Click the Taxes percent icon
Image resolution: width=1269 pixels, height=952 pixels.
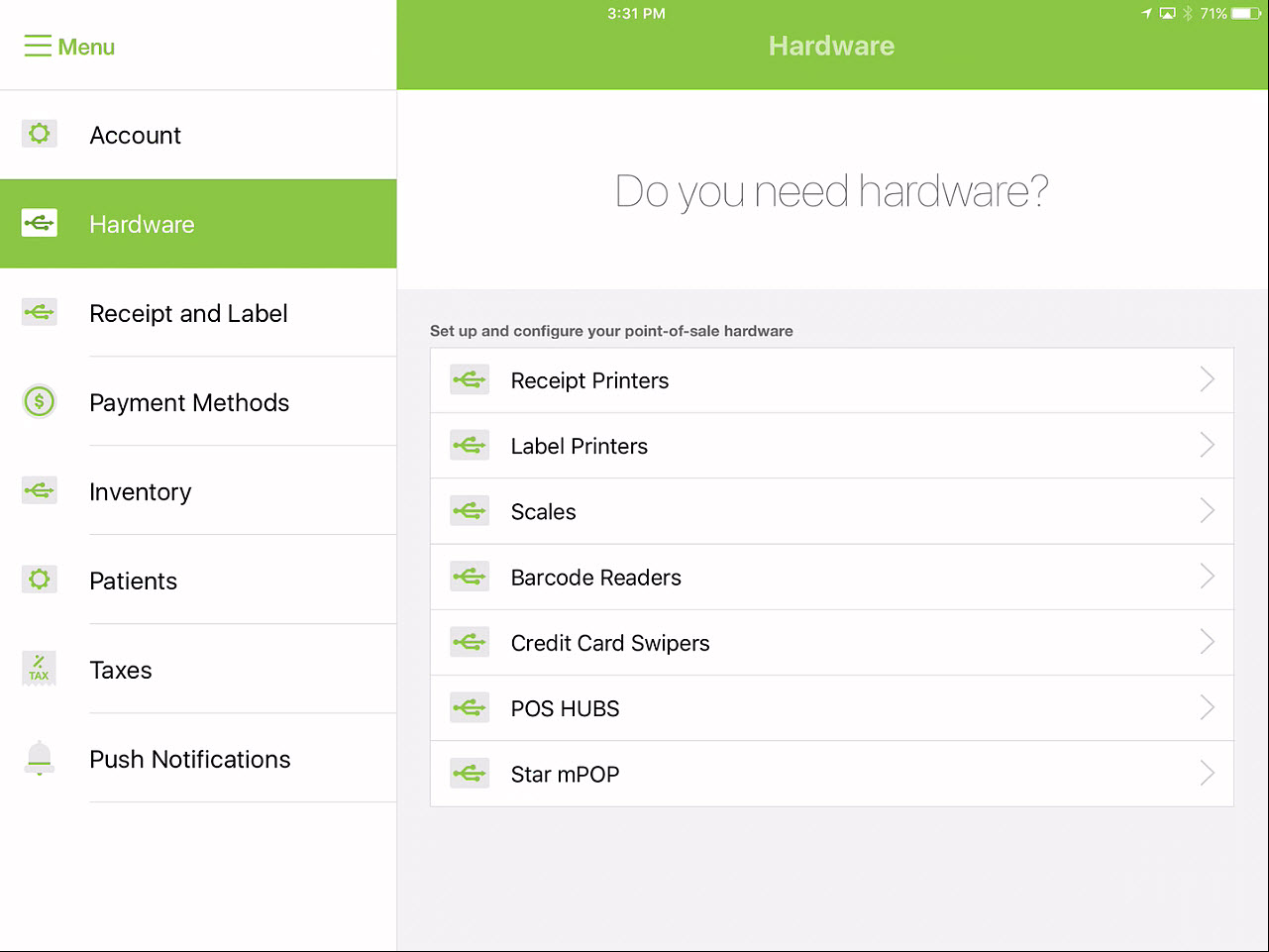click(40, 669)
